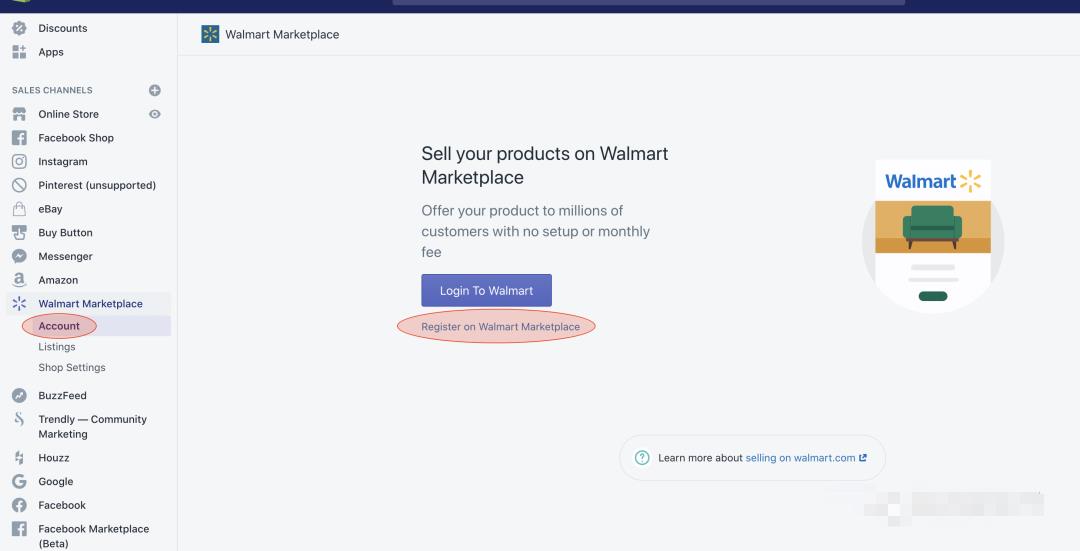
Task: Click the Facebook Shop channel icon
Action: 19,138
